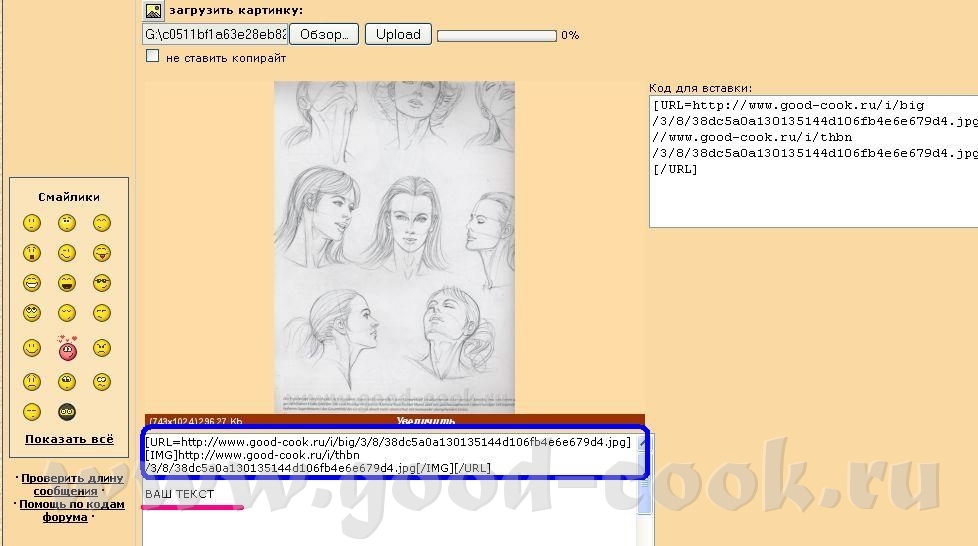The width and height of the screenshot is (978, 546).
Task: Insert the pink in-love smiley with hearts
Action: [x=67, y=348]
